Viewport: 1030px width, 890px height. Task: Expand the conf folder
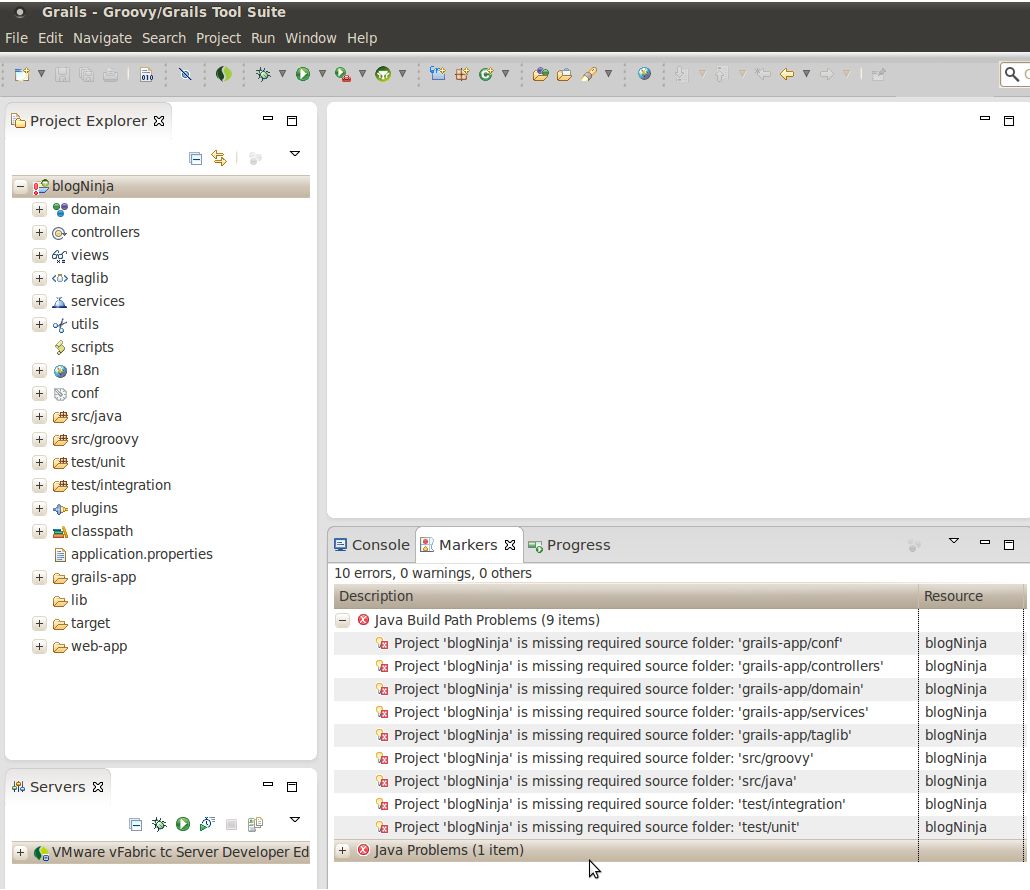click(x=39, y=393)
